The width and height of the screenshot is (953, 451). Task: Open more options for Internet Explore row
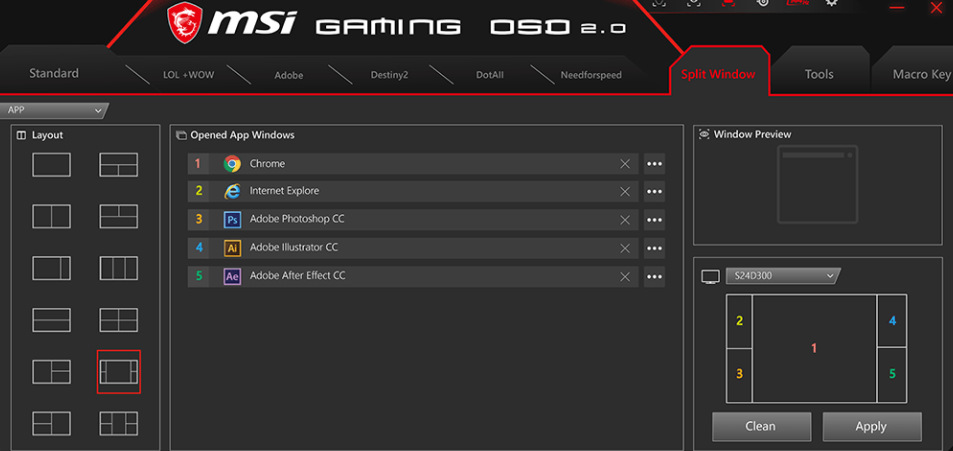pos(654,191)
